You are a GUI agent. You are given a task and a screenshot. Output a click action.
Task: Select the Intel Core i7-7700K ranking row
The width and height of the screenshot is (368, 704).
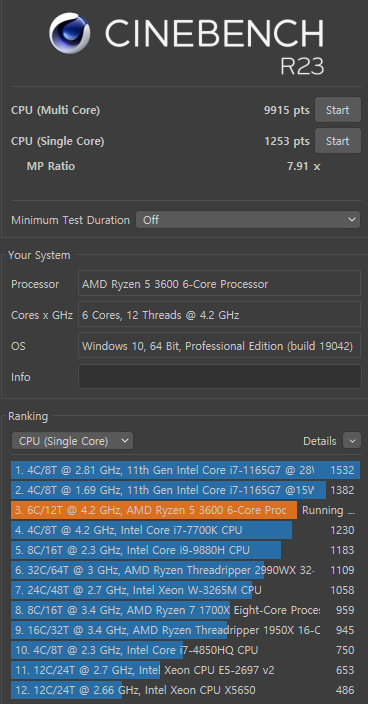click(185, 530)
